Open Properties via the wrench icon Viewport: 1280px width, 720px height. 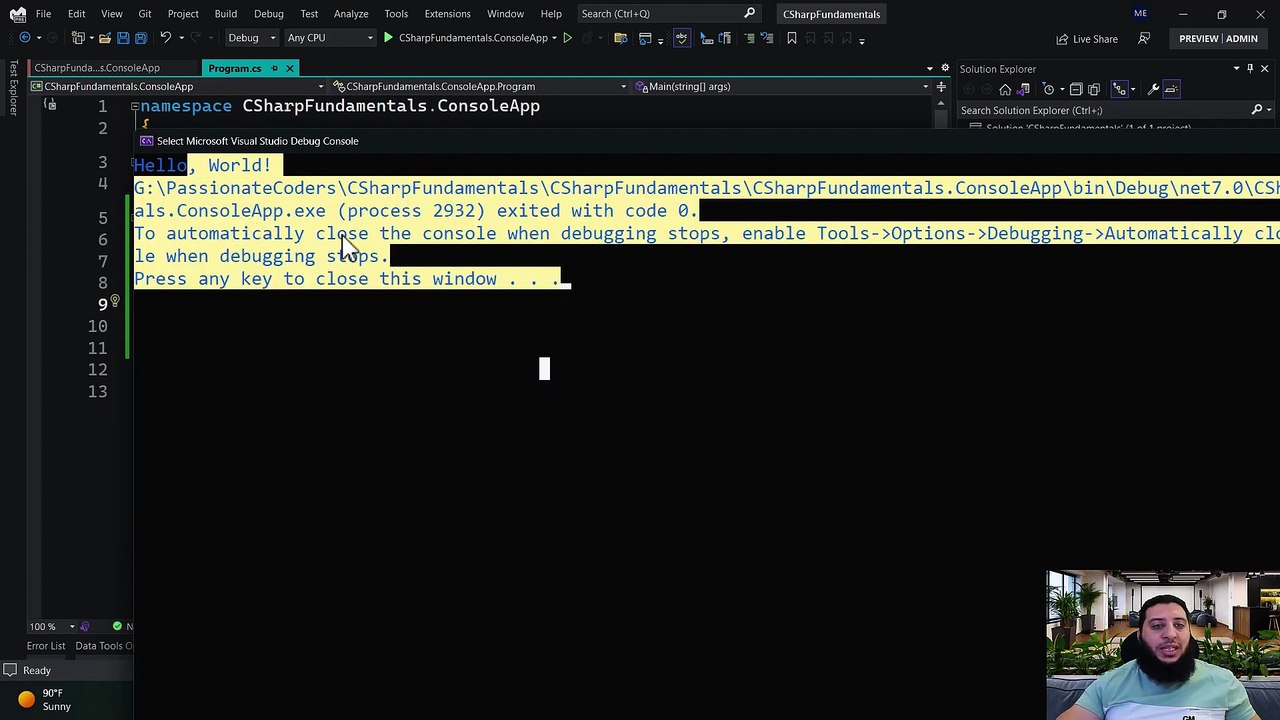(1153, 89)
